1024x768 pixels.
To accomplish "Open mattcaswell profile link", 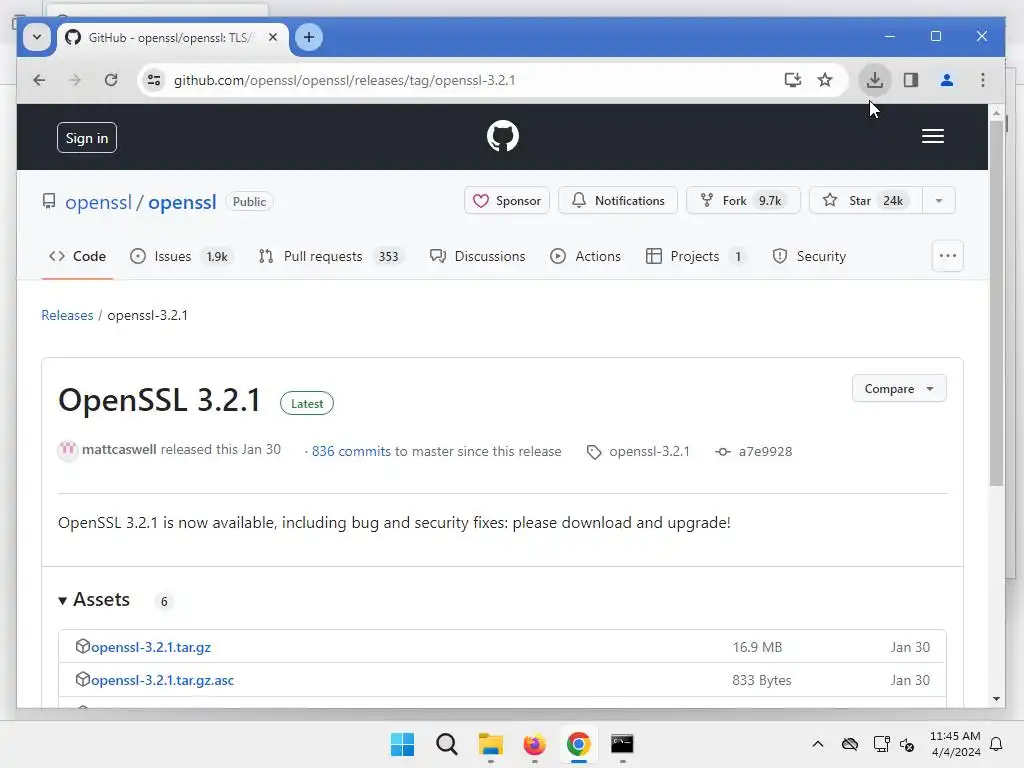I will pos(119,450).
